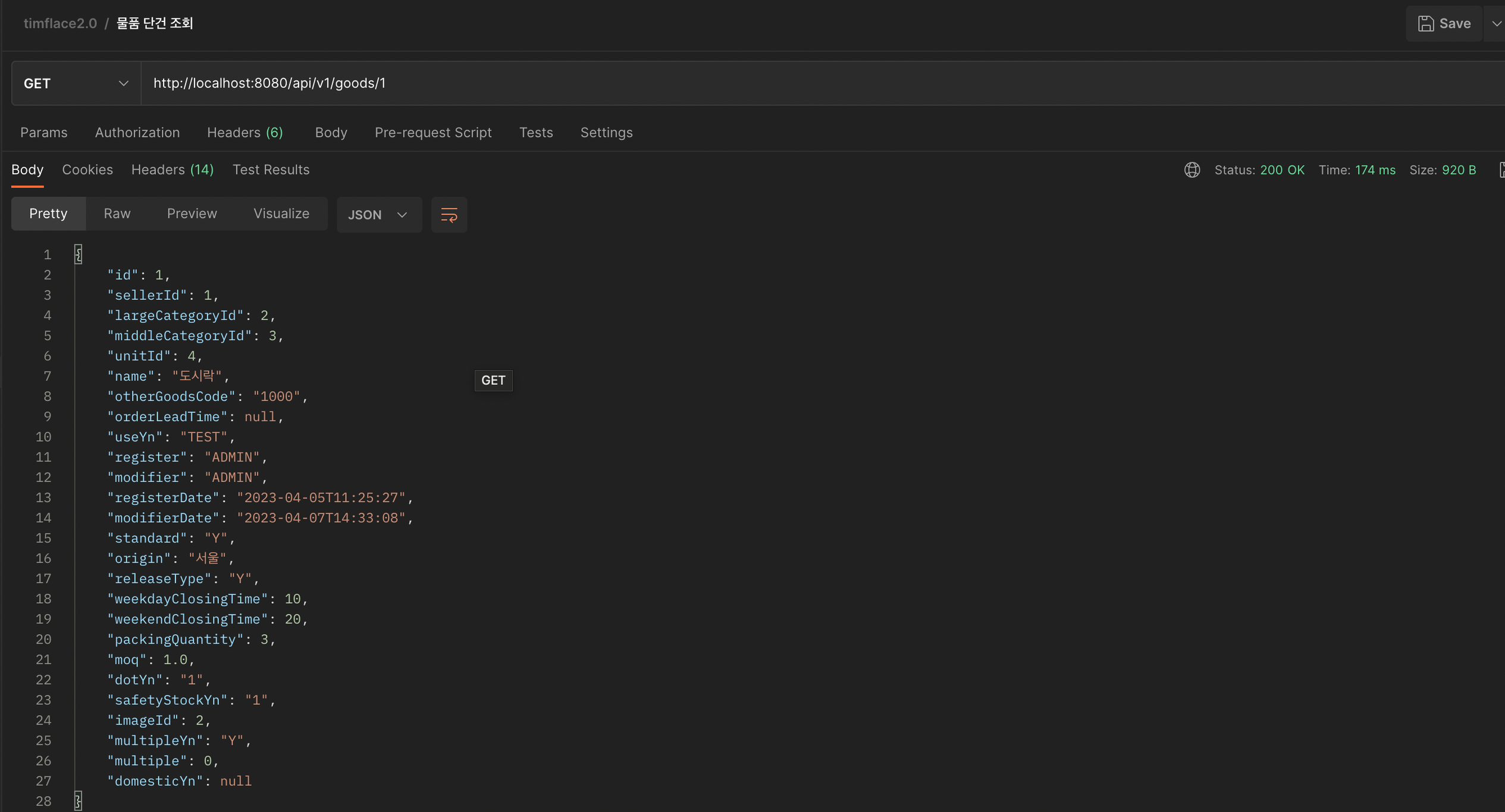View response Headers (14) tab

pos(172,170)
